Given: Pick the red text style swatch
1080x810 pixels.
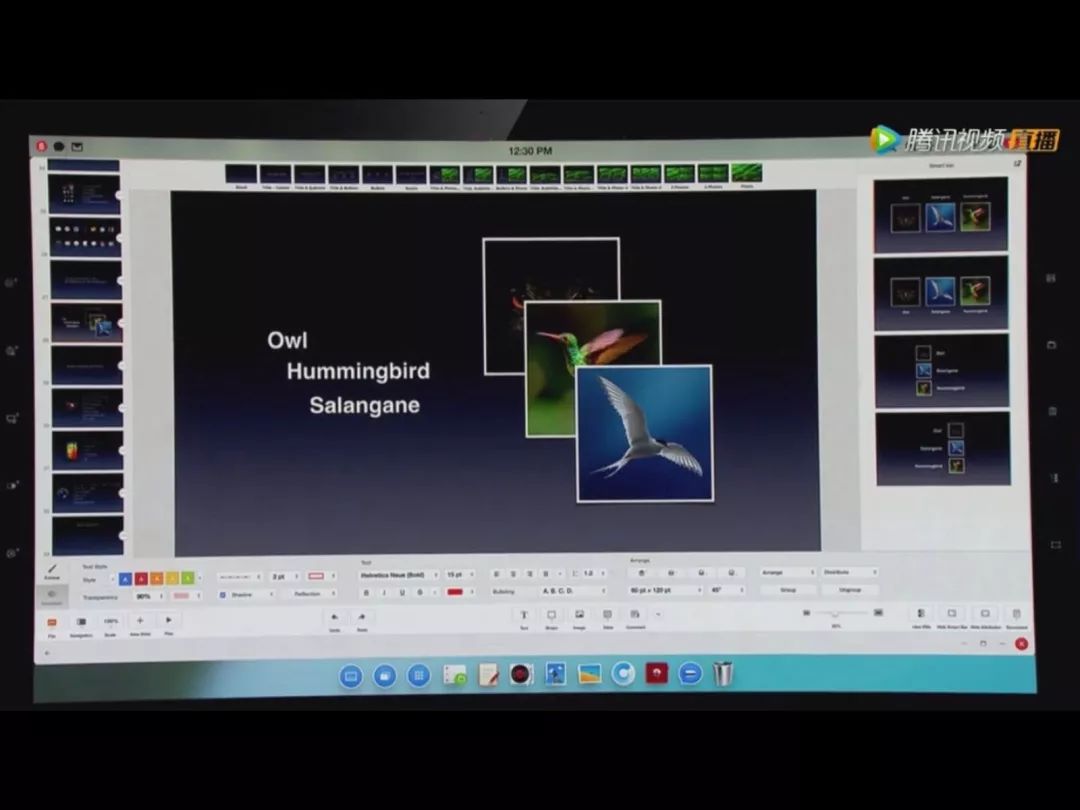Looking at the screenshot, I should coord(141,579).
